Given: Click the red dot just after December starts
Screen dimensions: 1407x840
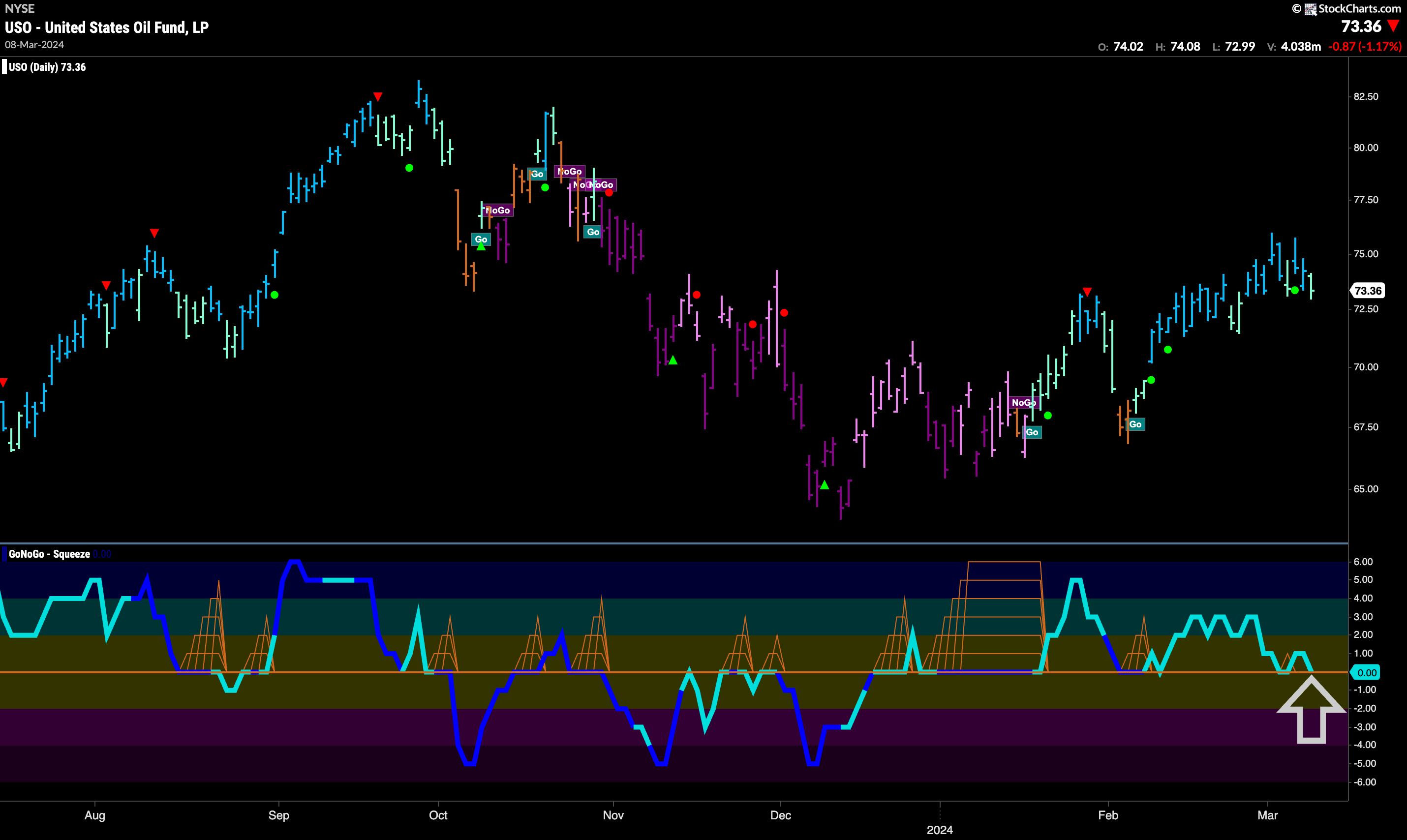Looking at the screenshot, I should point(784,312).
